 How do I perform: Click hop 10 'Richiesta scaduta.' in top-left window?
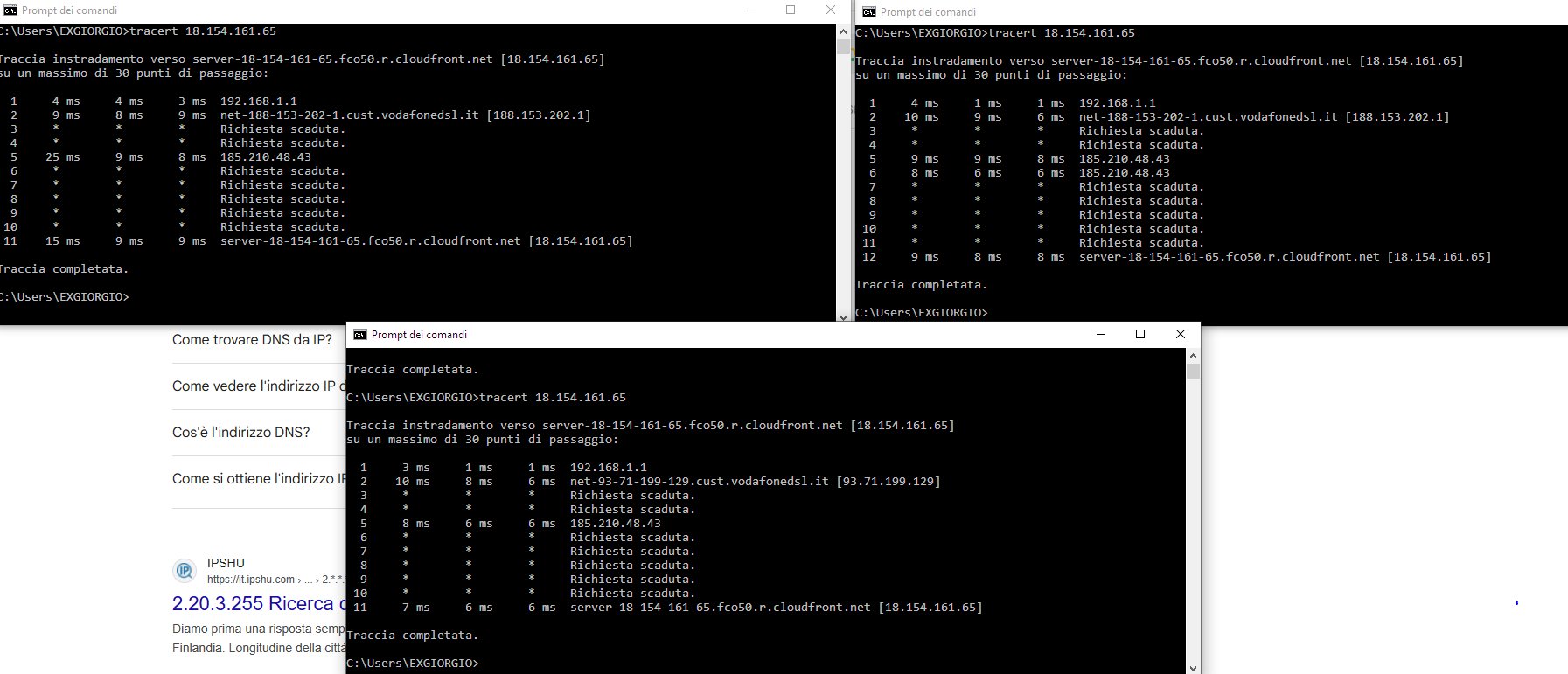(x=283, y=227)
